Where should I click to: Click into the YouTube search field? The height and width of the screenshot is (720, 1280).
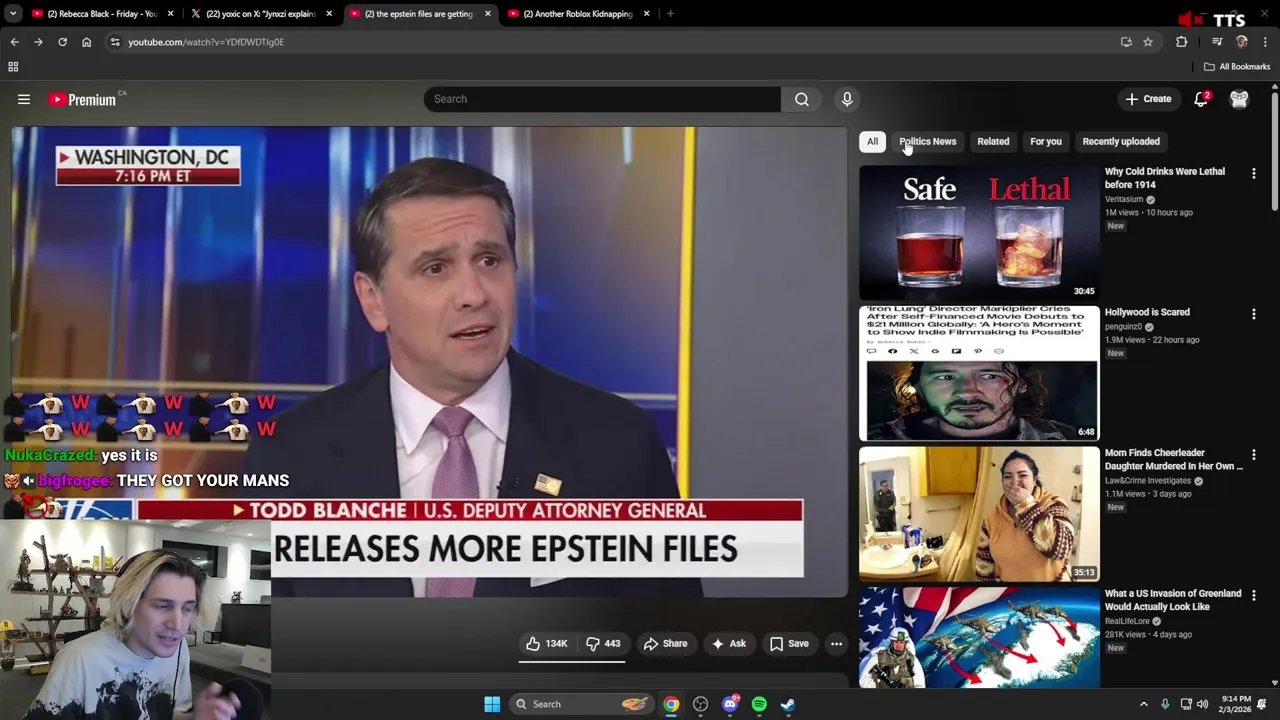[x=602, y=99]
